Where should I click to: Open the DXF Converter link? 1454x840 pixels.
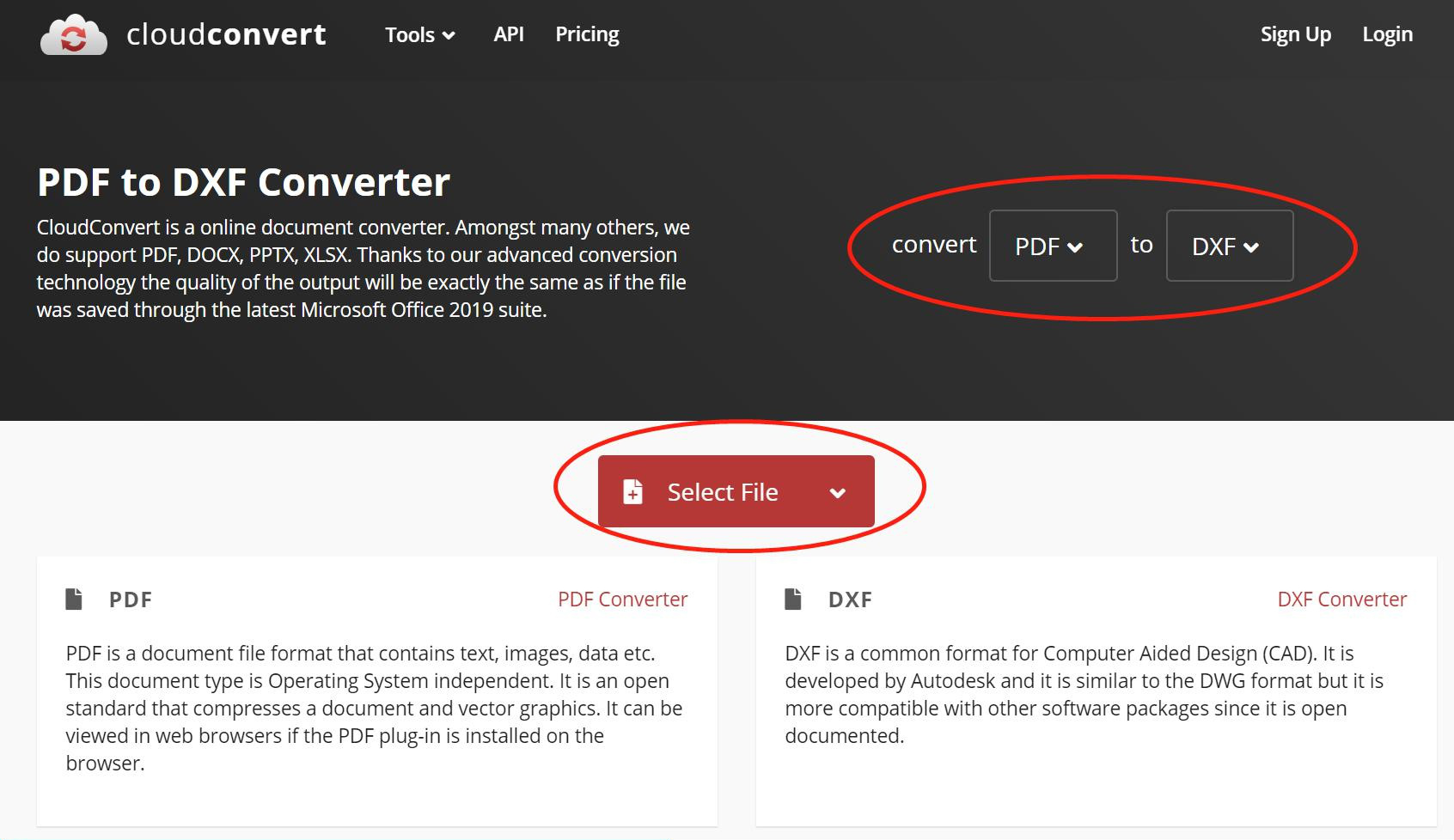point(1341,600)
